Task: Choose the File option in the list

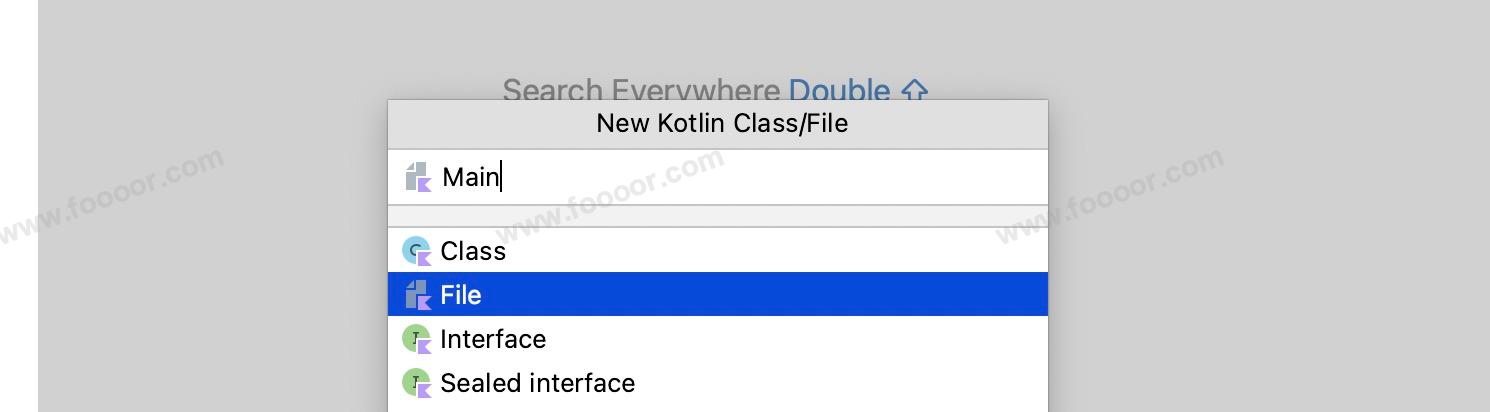Action: [x=461, y=295]
